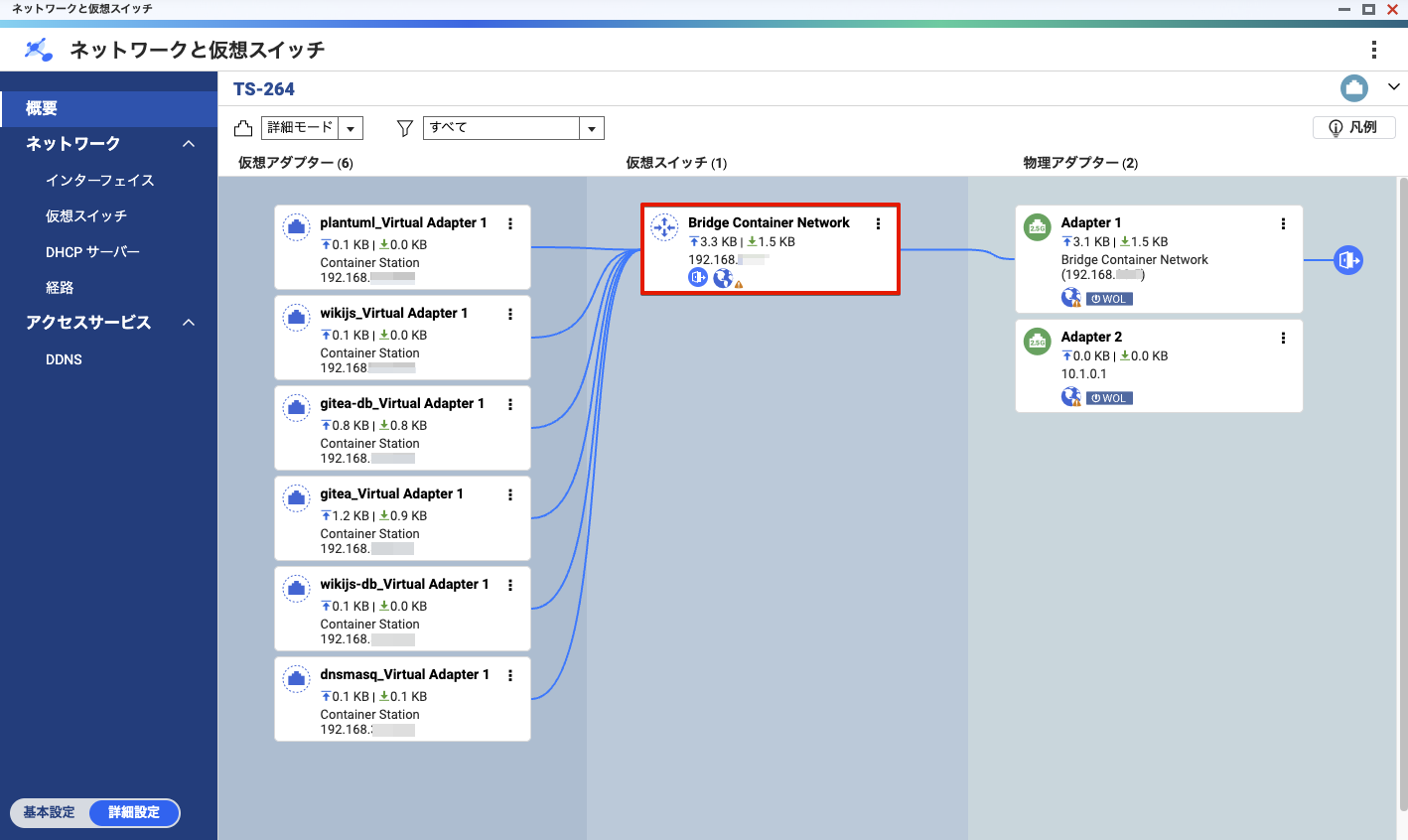Open Adapter 2 options menu

(x=1283, y=338)
